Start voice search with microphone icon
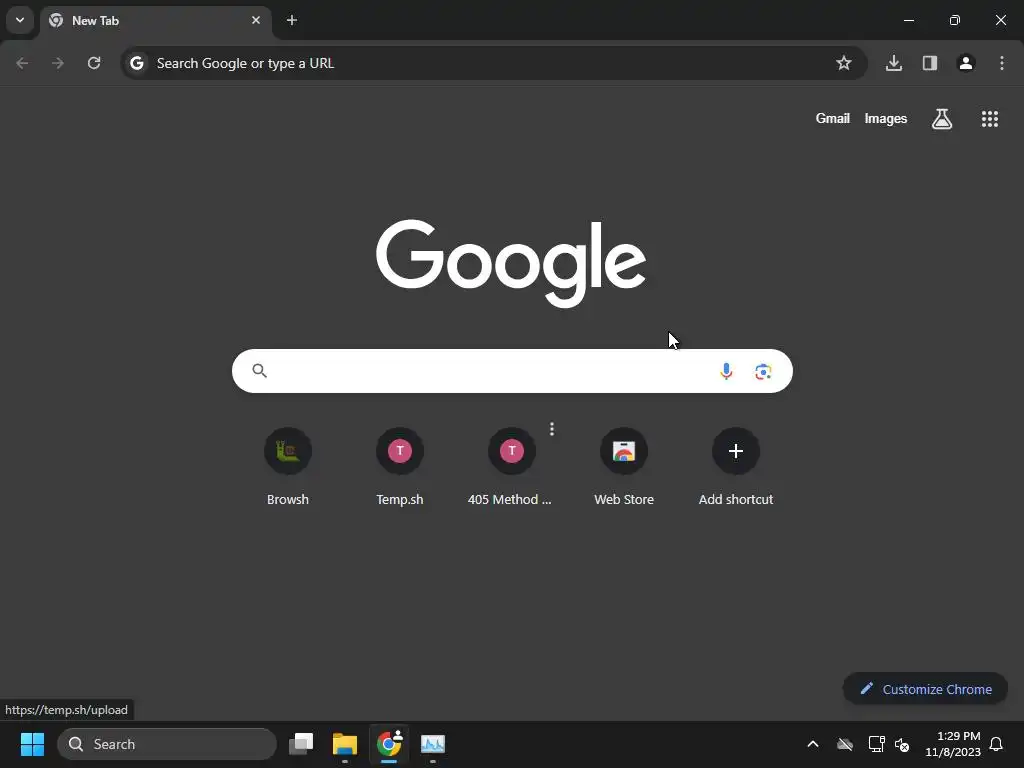This screenshot has height=768, width=1024. 726,371
